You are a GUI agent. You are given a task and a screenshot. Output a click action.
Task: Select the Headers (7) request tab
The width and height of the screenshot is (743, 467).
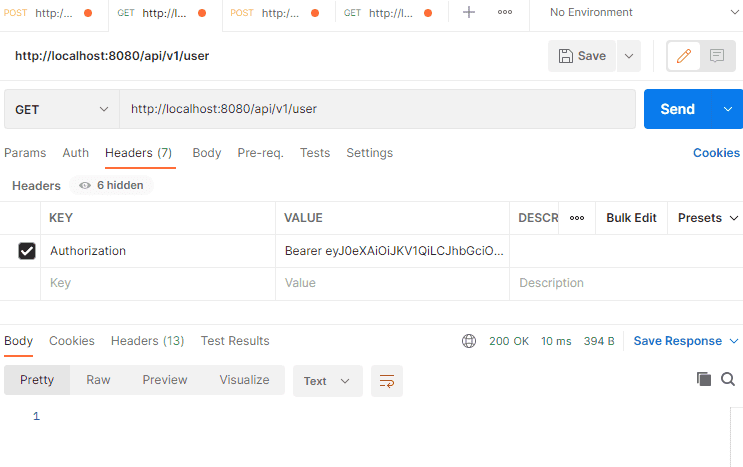tap(138, 153)
